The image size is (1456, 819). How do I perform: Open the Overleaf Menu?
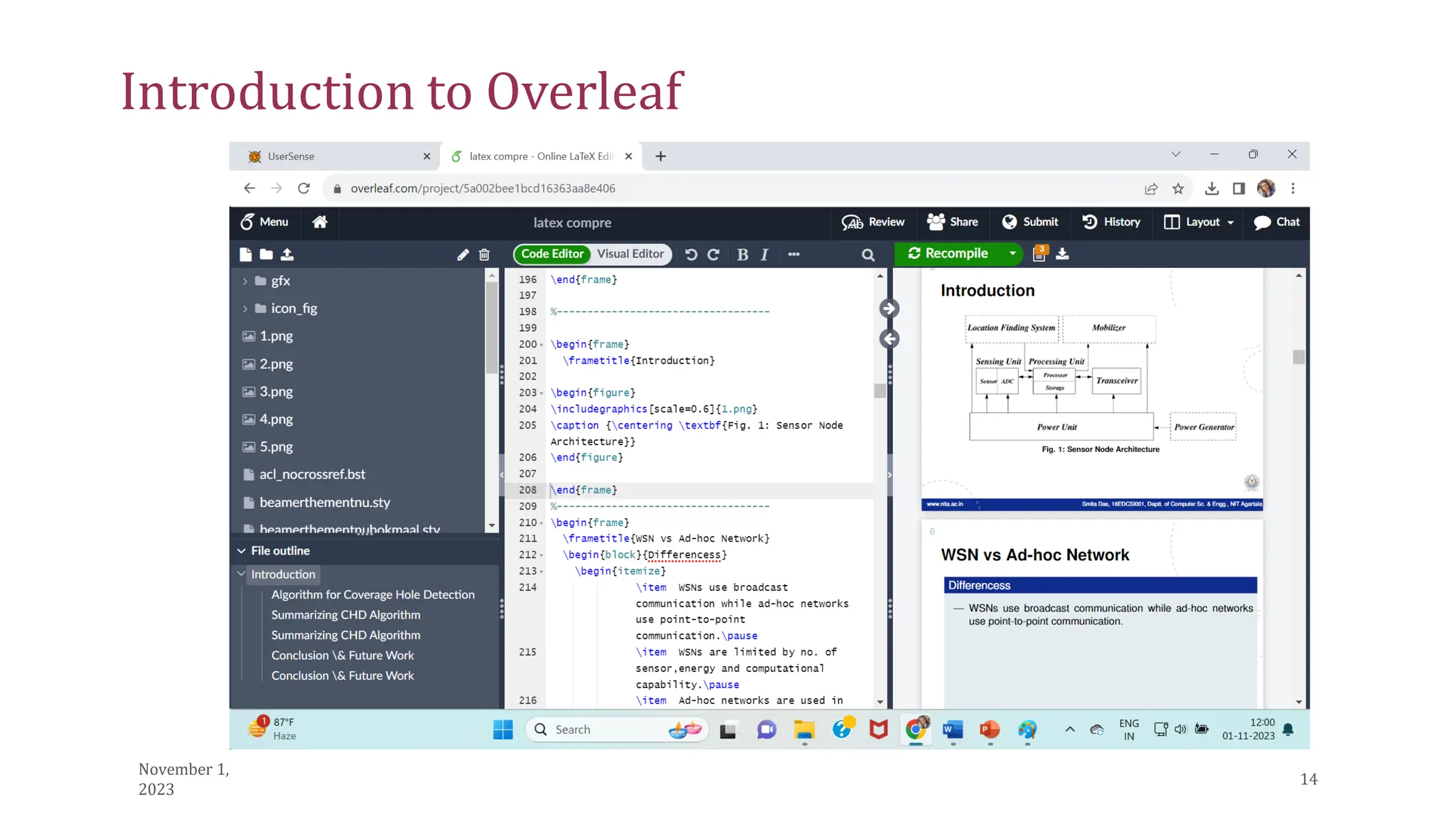[x=264, y=222]
